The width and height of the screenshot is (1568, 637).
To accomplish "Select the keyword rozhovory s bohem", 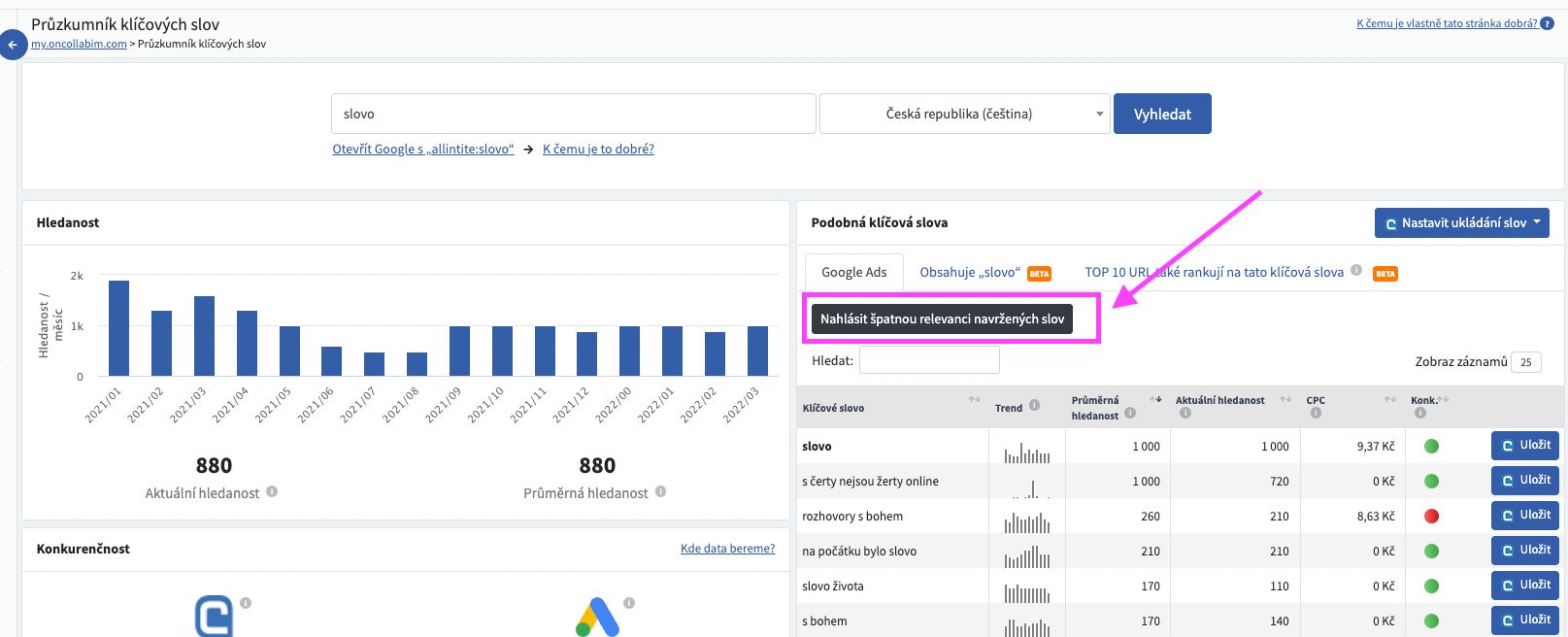I will (x=852, y=517).
